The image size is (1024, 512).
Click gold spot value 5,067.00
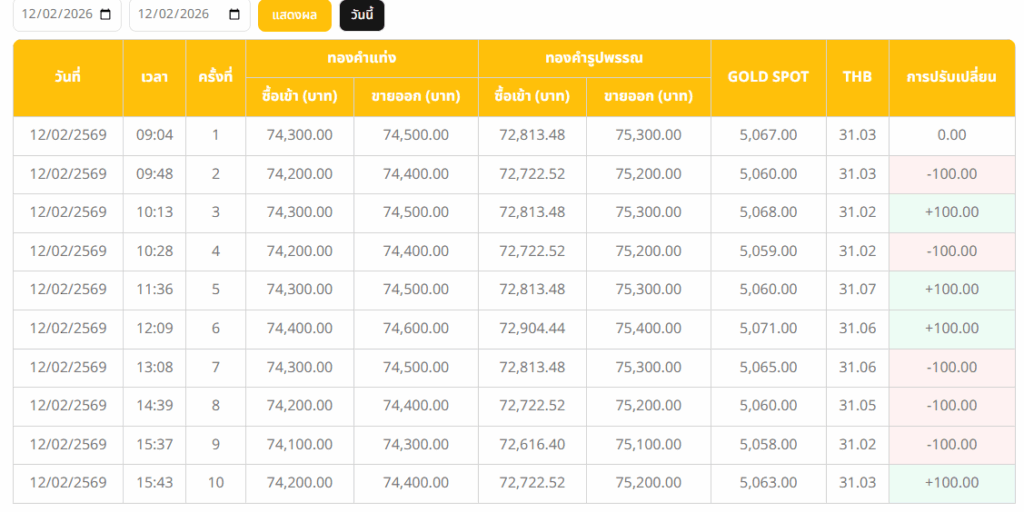point(768,135)
